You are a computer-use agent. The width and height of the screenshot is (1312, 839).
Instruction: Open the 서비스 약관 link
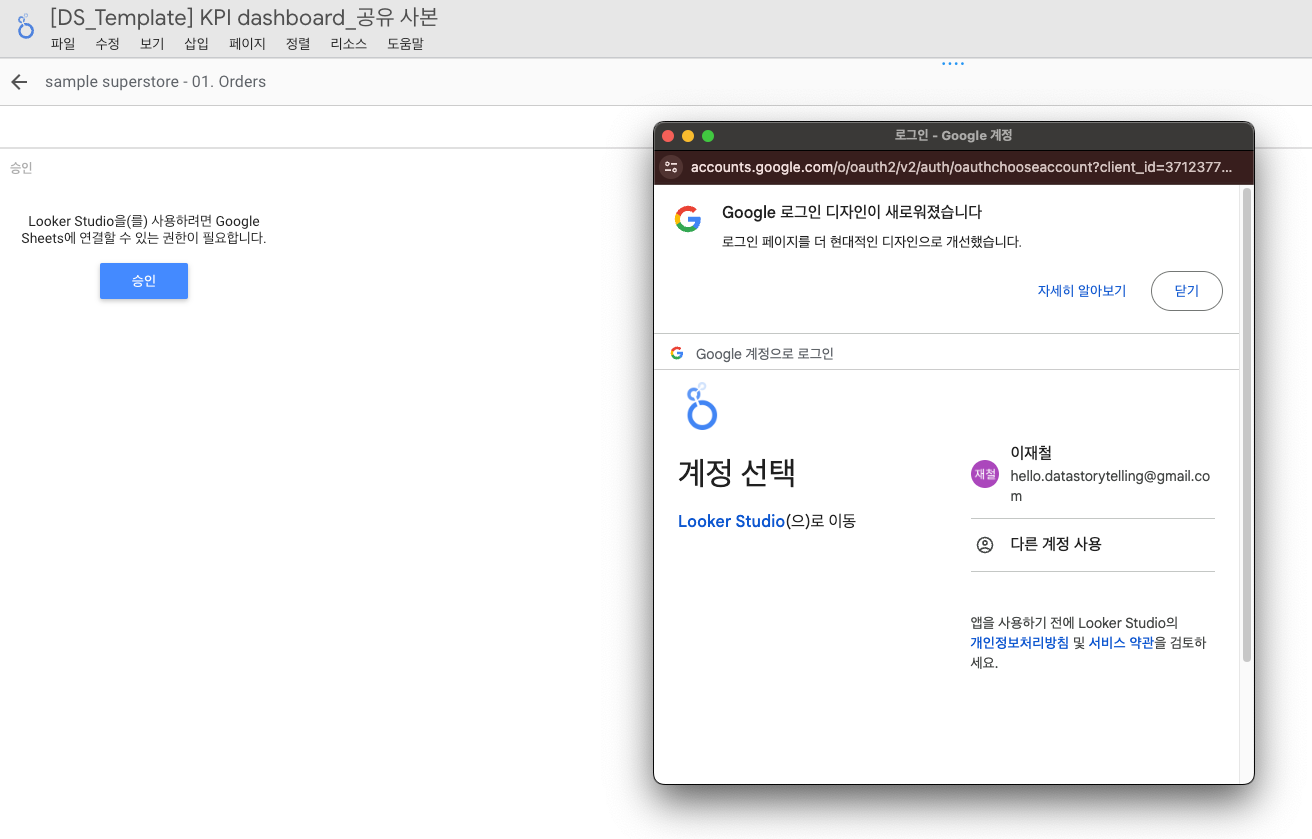click(x=1121, y=643)
